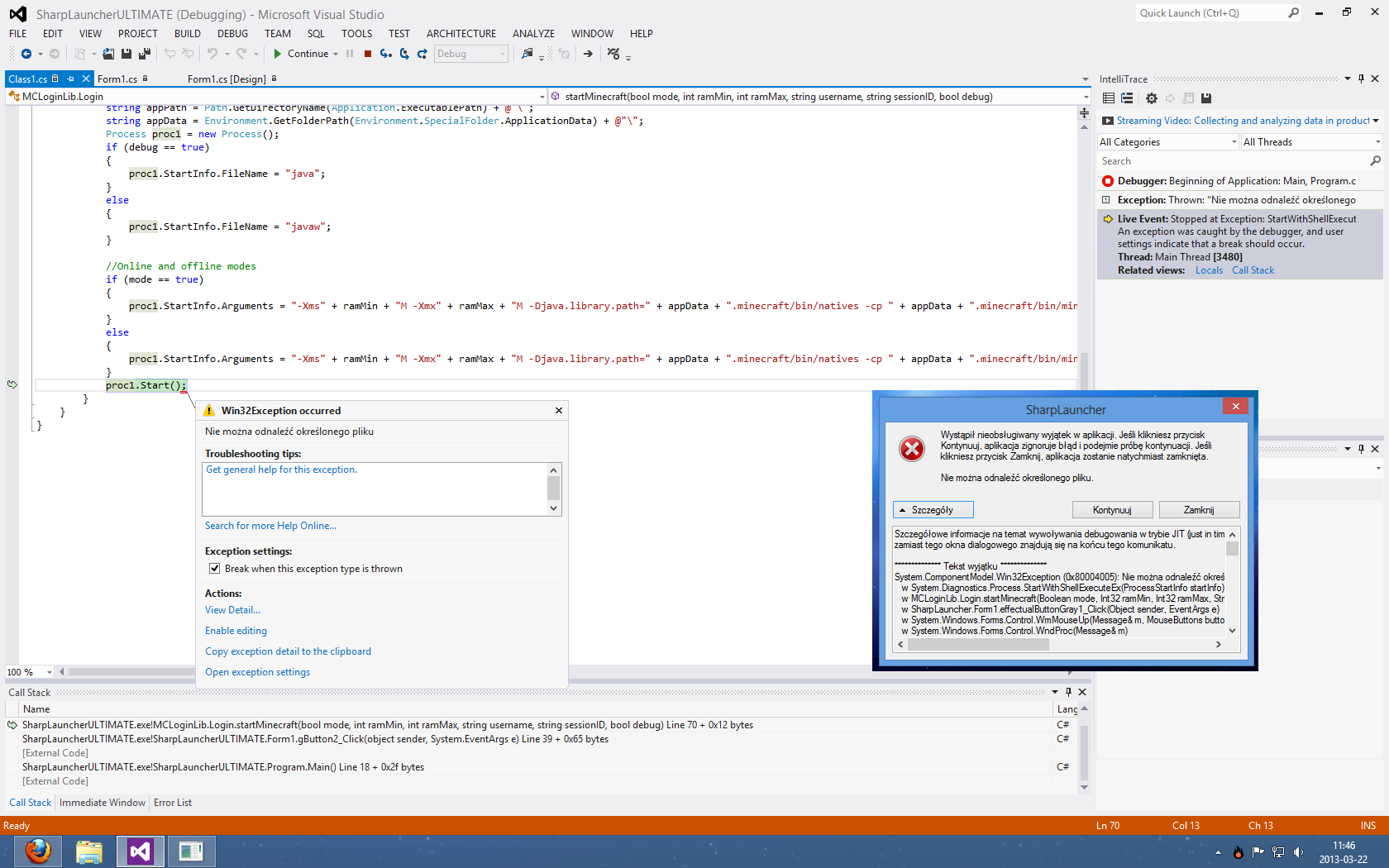This screenshot has width=1389, height=868.
Task: Click the Find in Files toolbar icon
Action: point(527,54)
